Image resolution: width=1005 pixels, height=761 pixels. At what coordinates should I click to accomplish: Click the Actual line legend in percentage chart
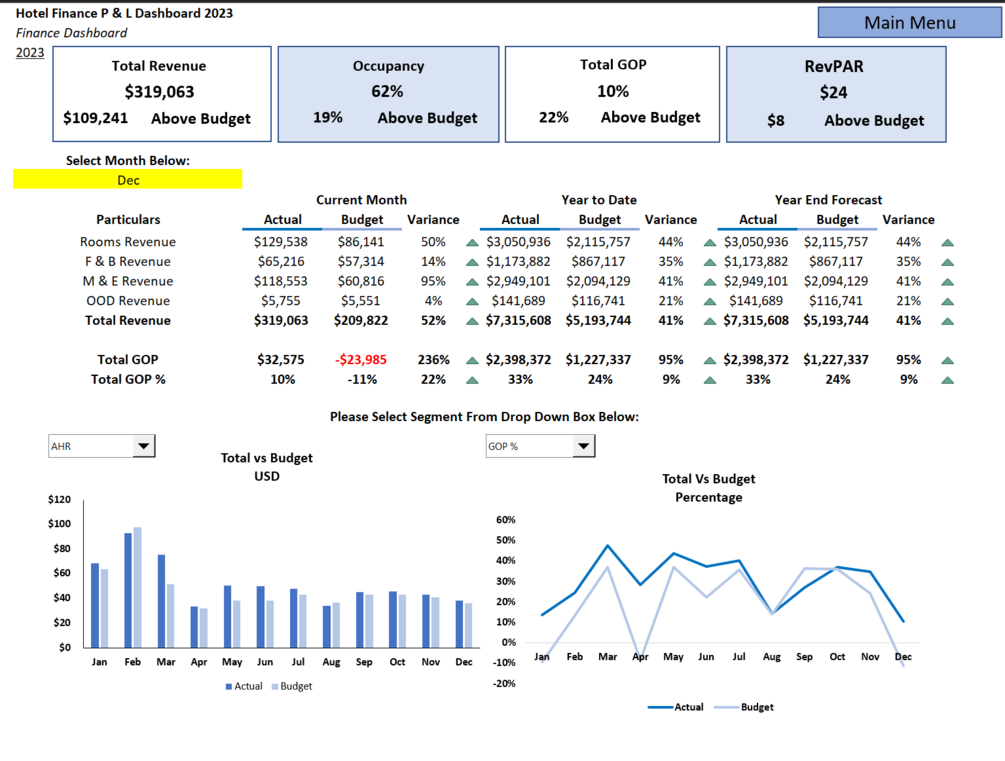pyautogui.click(x=660, y=707)
